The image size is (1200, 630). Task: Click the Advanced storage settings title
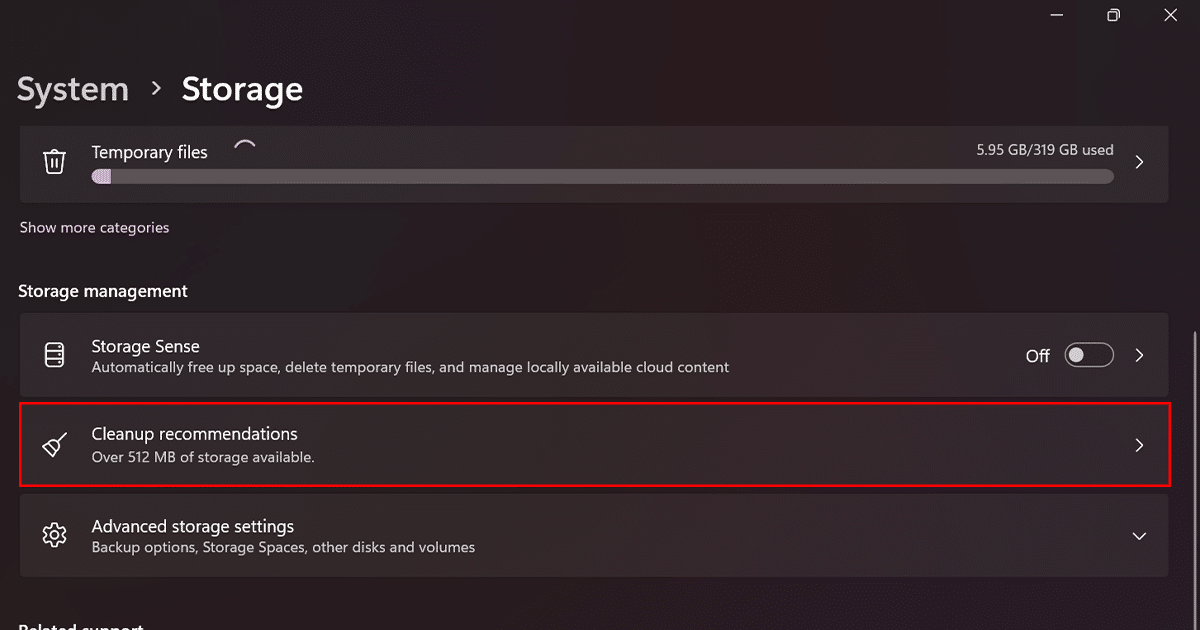tap(192, 526)
